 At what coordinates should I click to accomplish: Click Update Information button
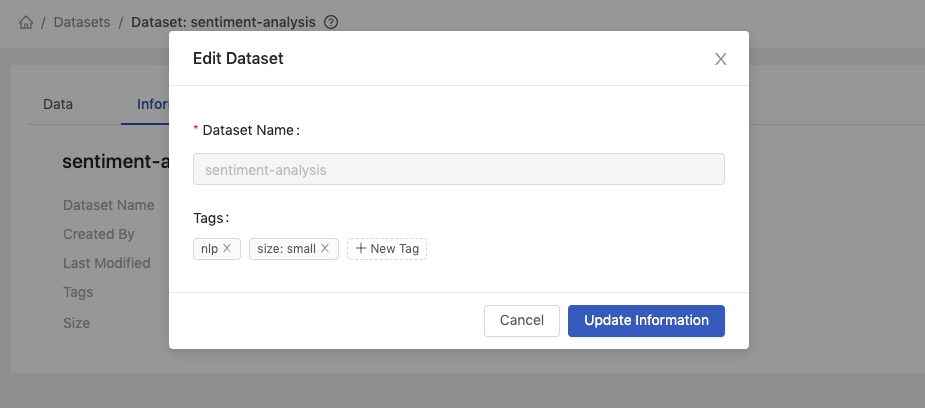coord(646,321)
